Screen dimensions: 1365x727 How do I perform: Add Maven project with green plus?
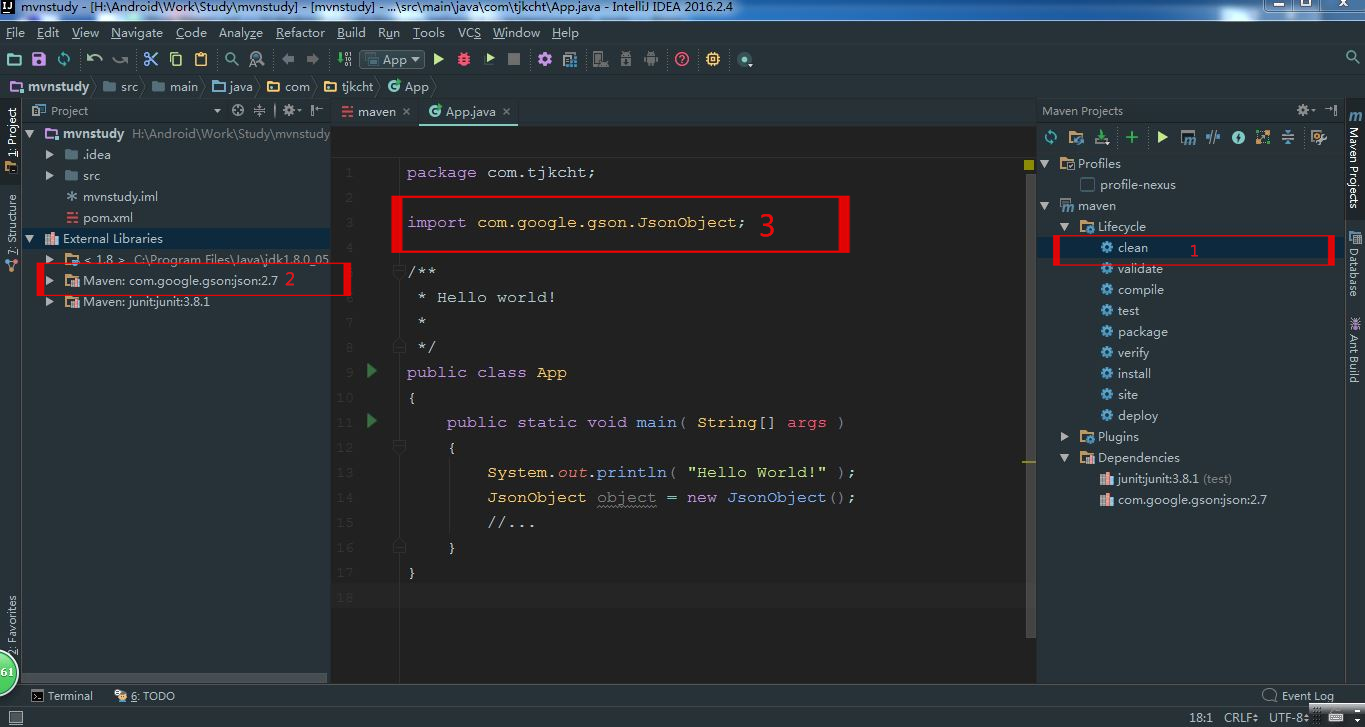(1132, 137)
